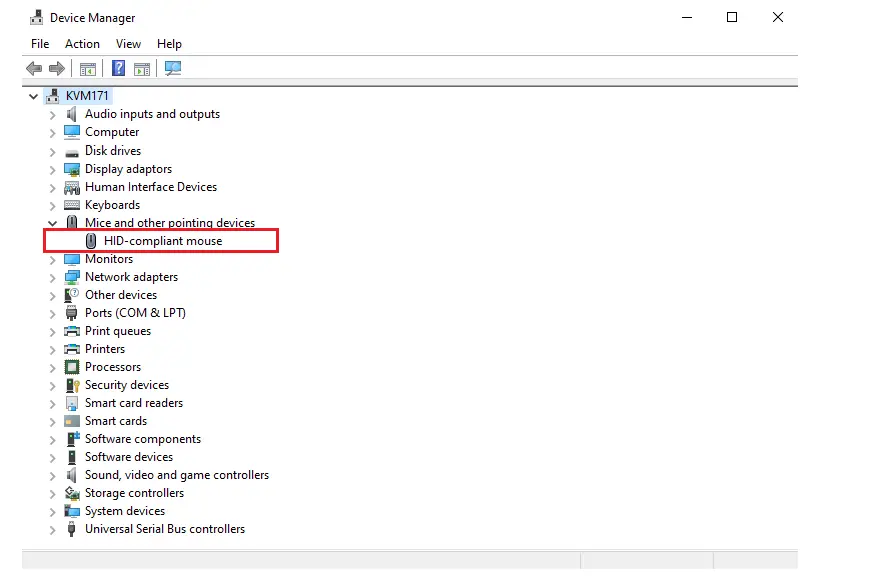Toggle the Show/Hide Console Tree icon
Viewport: 869px width, 578px height.
88,68
